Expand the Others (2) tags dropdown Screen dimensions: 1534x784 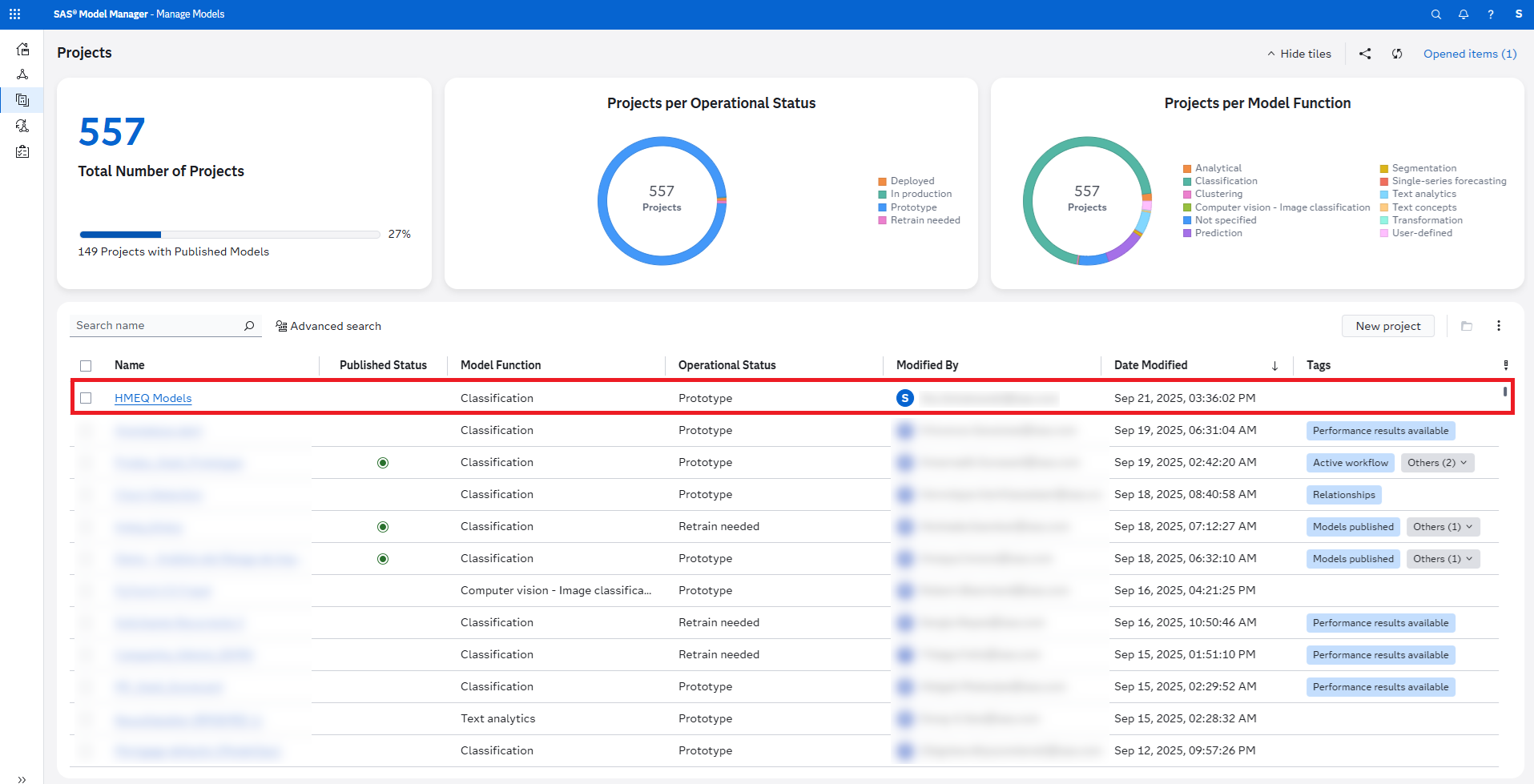click(1437, 463)
